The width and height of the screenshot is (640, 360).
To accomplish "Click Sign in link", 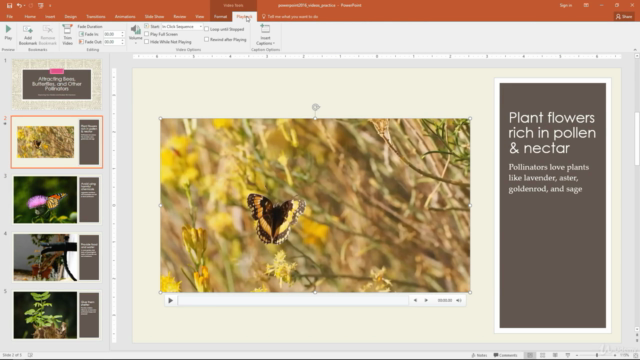I will coord(566,5).
